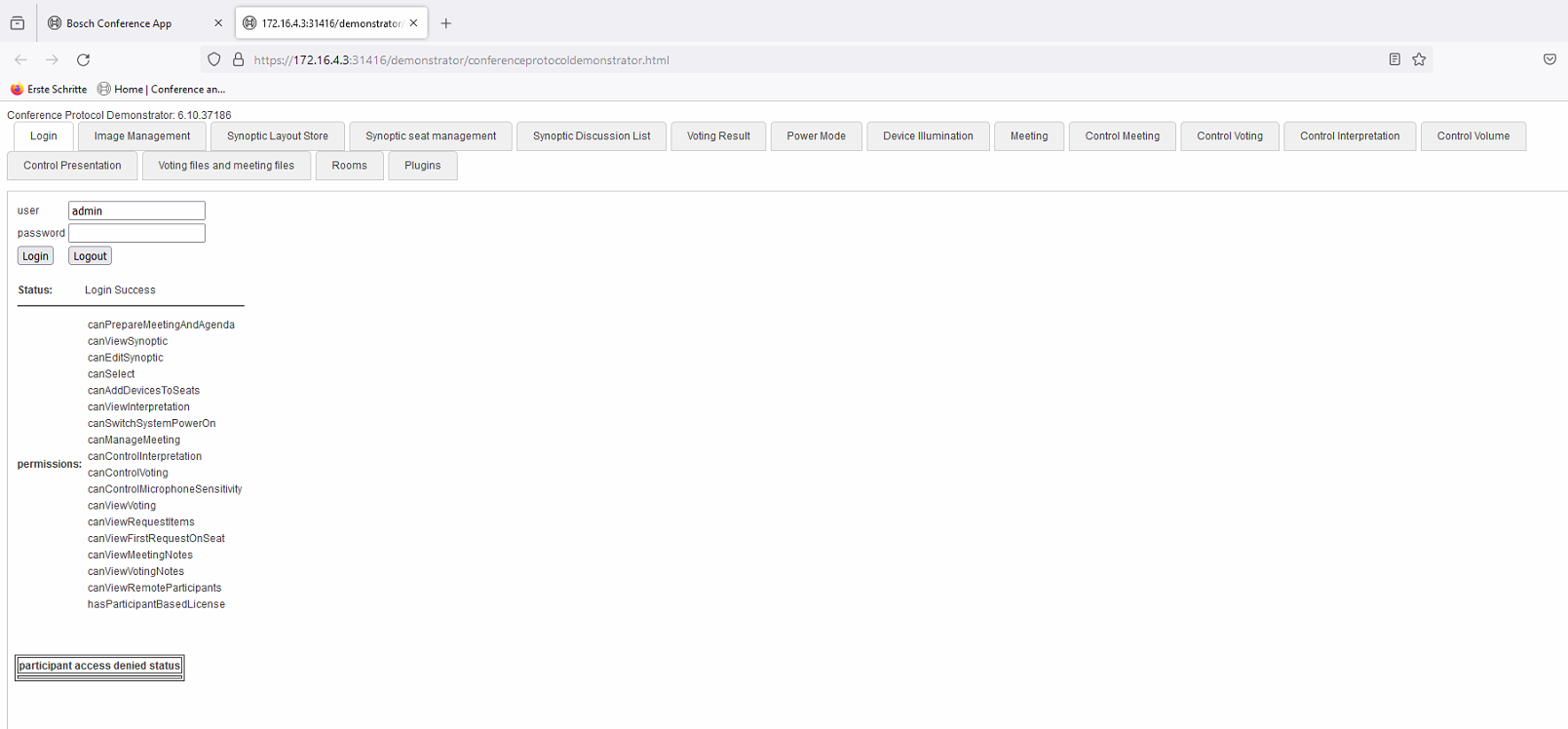The width and height of the screenshot is (1568, 729).
Task: Click the bookmark star icon
Action: [x=1419, y=59]
